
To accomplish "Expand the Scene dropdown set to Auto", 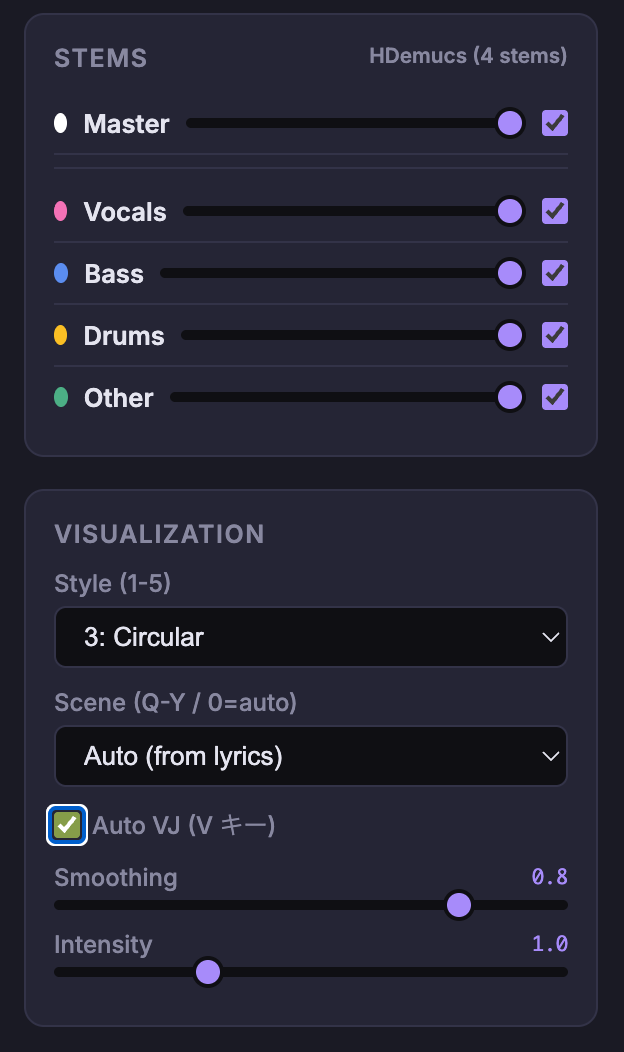I will [311, 756].
